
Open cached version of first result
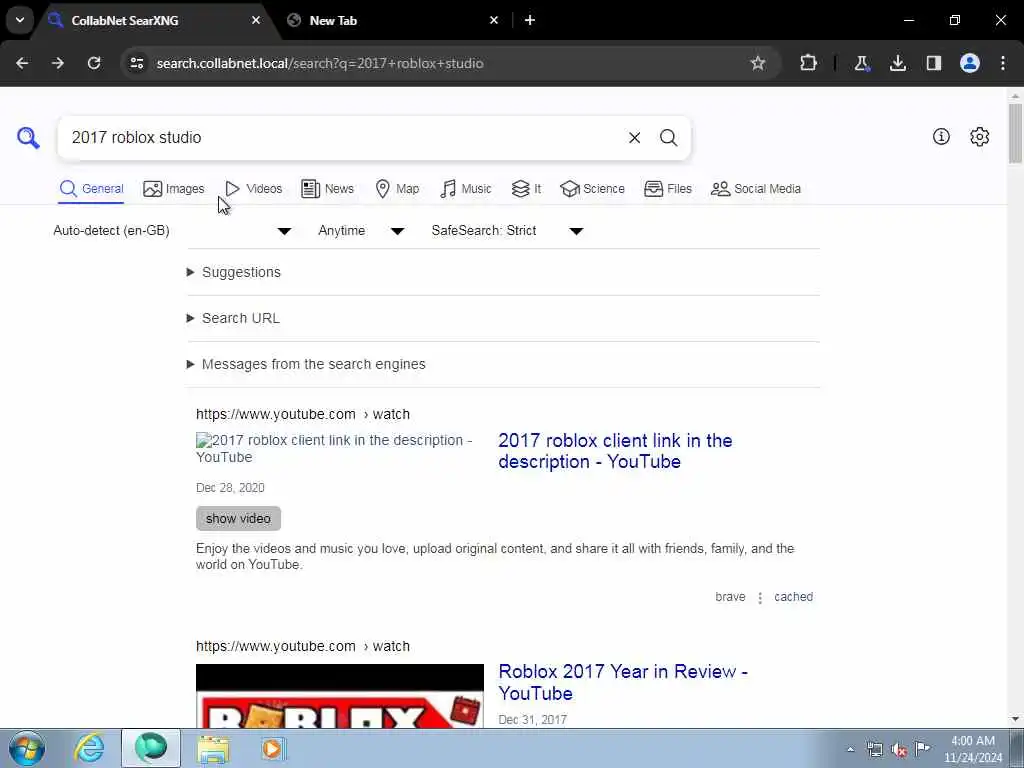pyautogui.click(x=793, y=597)
